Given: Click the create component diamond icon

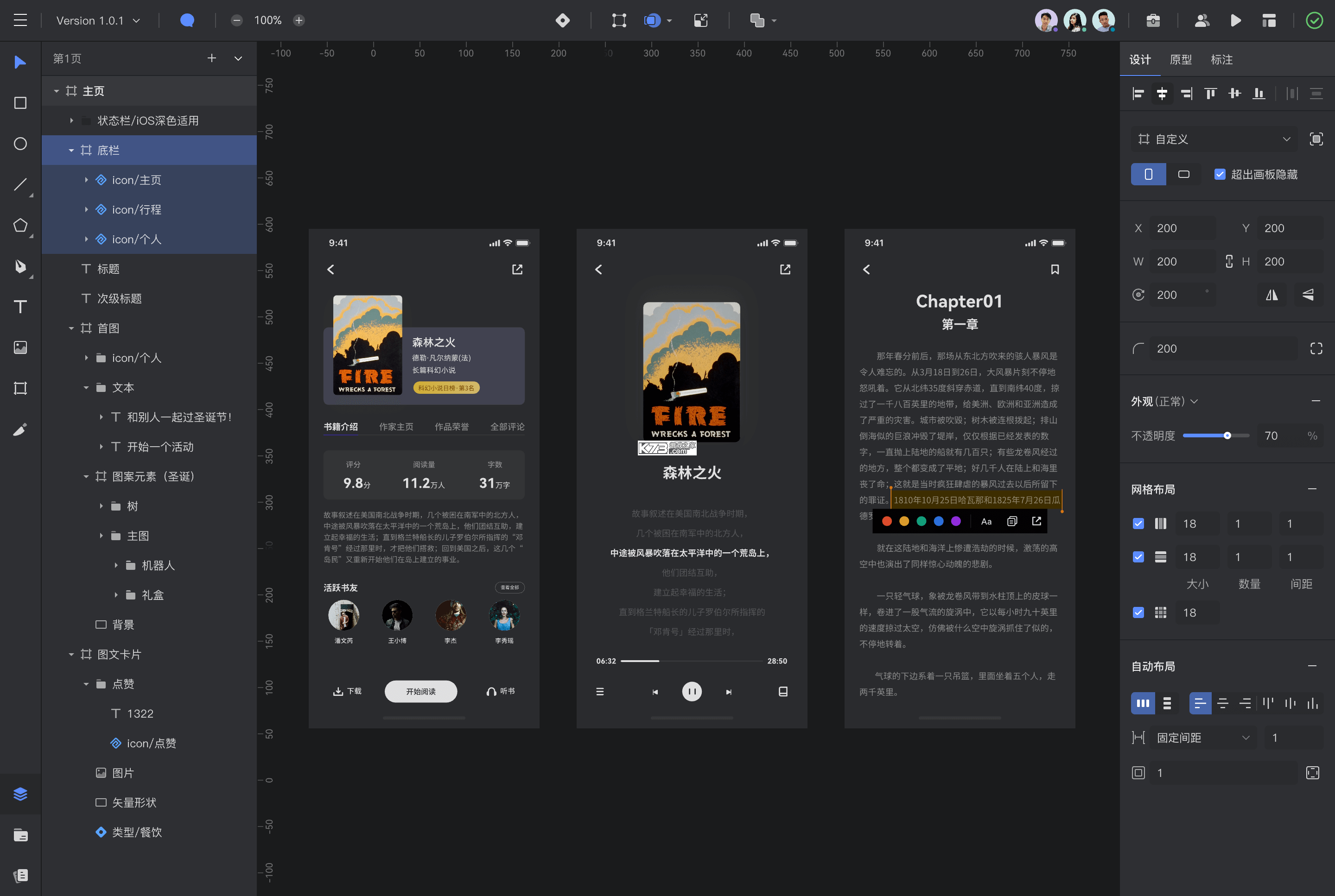Looking at the screenshot, I should tap(563, 20).
